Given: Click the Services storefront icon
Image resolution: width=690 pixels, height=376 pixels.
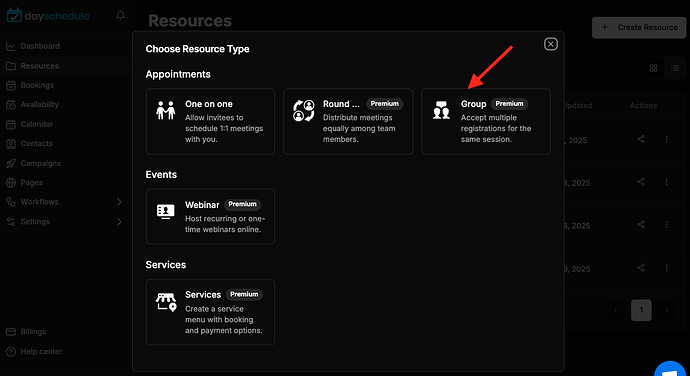Looking at the screenshot, I should click(166, 302).
